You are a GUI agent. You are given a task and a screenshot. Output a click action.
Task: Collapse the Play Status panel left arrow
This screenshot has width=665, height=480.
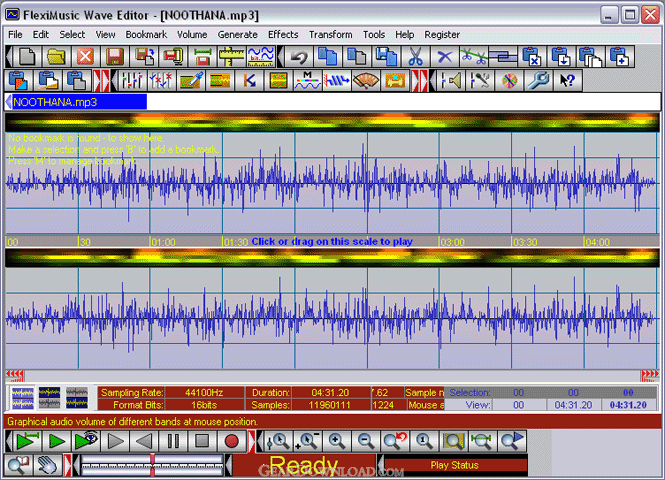[381, 465]
